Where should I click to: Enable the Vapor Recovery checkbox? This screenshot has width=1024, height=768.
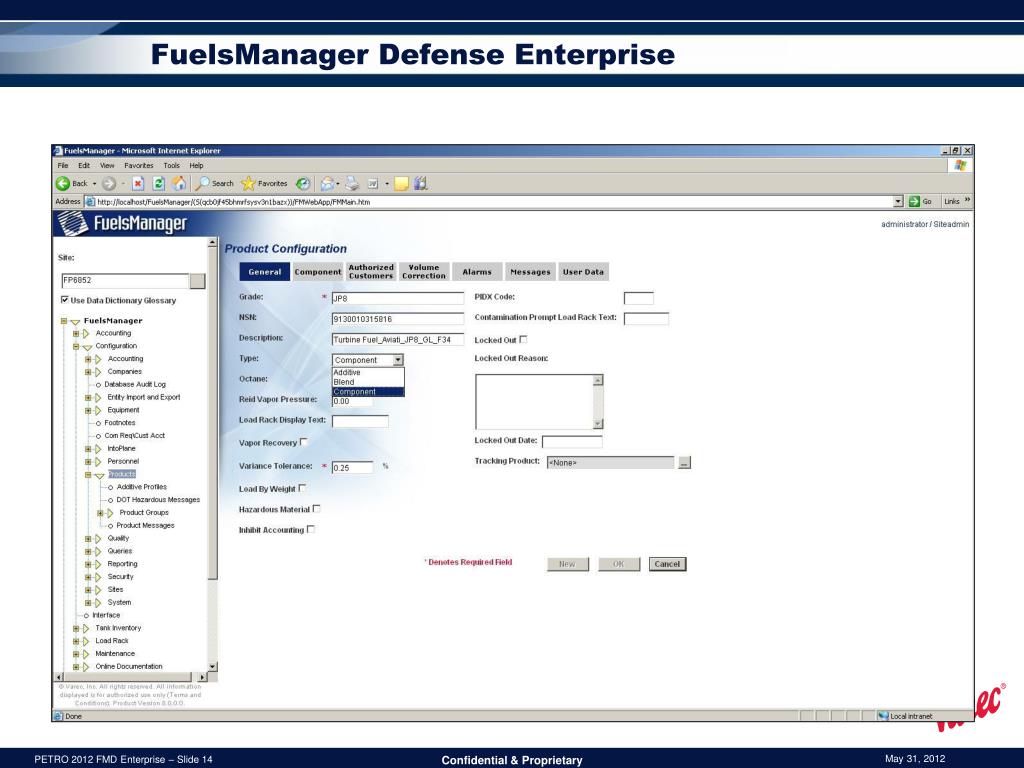pyautogui.click(x=304, y=442)
